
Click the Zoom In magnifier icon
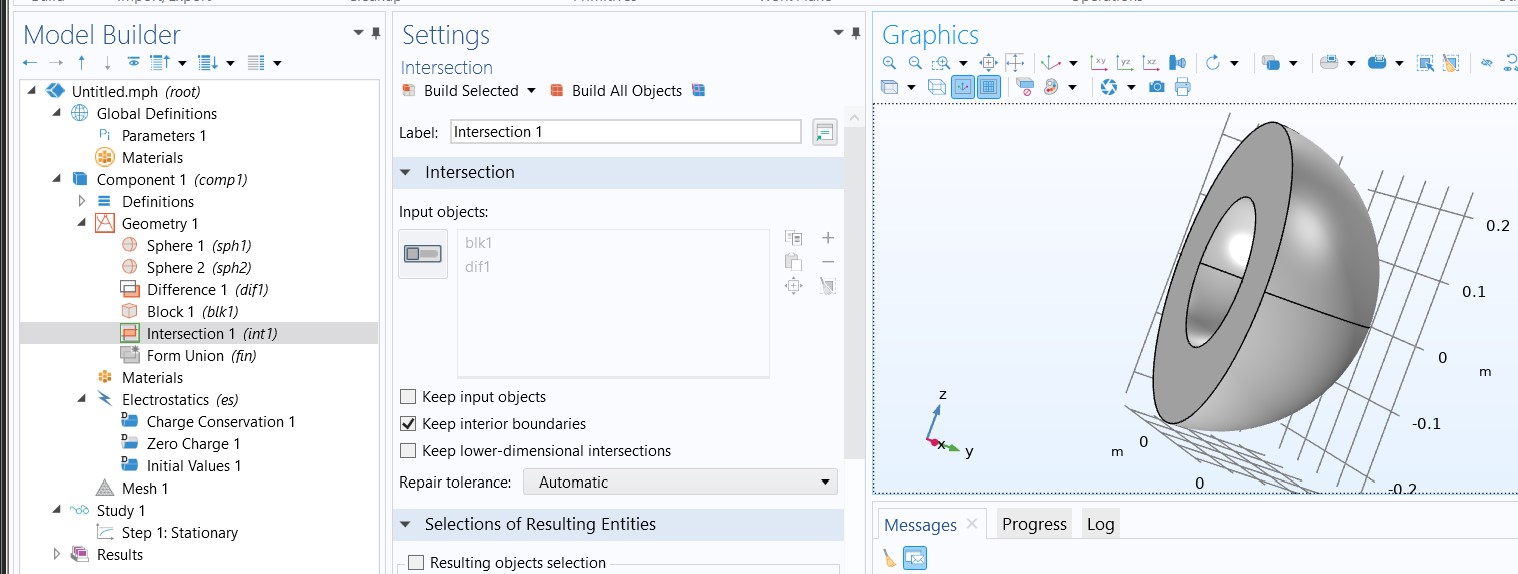click(x=889, y=62)
